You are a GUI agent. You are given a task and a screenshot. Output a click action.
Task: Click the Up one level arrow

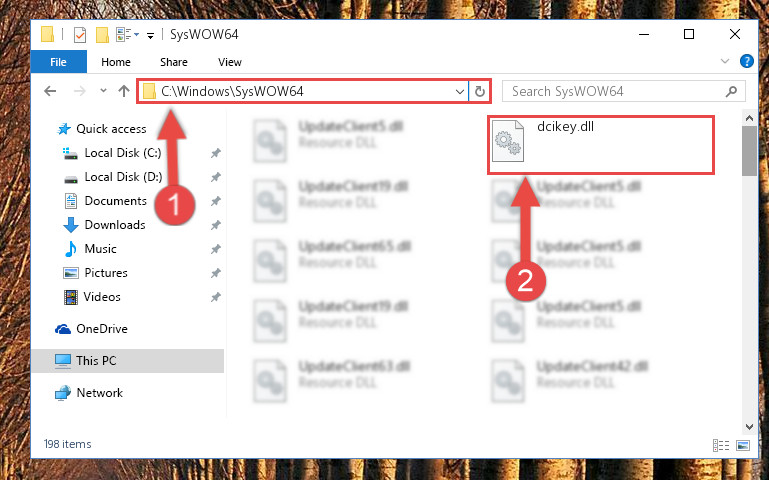[x=124, y=91]
